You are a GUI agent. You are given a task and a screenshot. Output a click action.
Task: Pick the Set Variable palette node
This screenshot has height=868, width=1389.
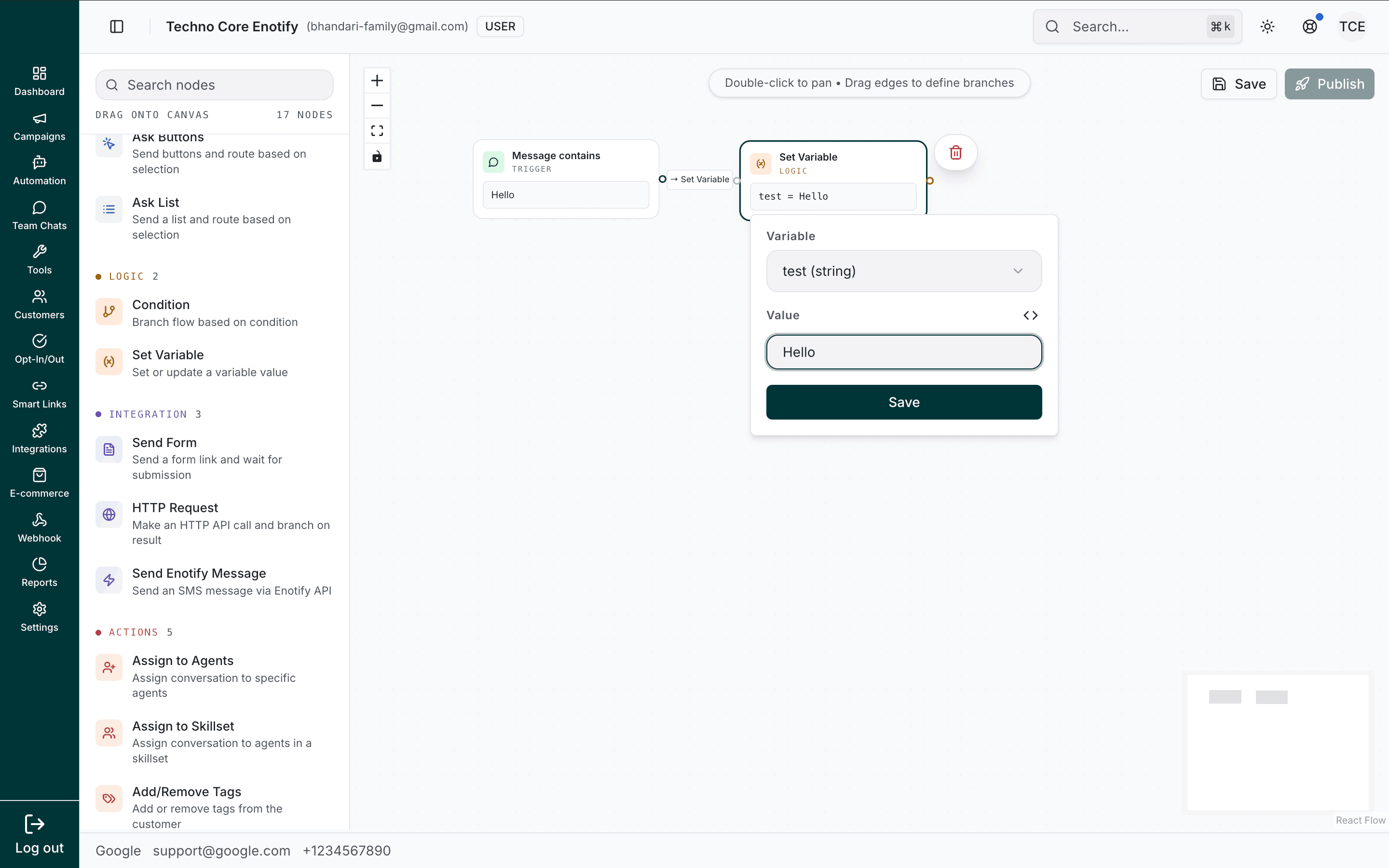click(x=214, y=363)
